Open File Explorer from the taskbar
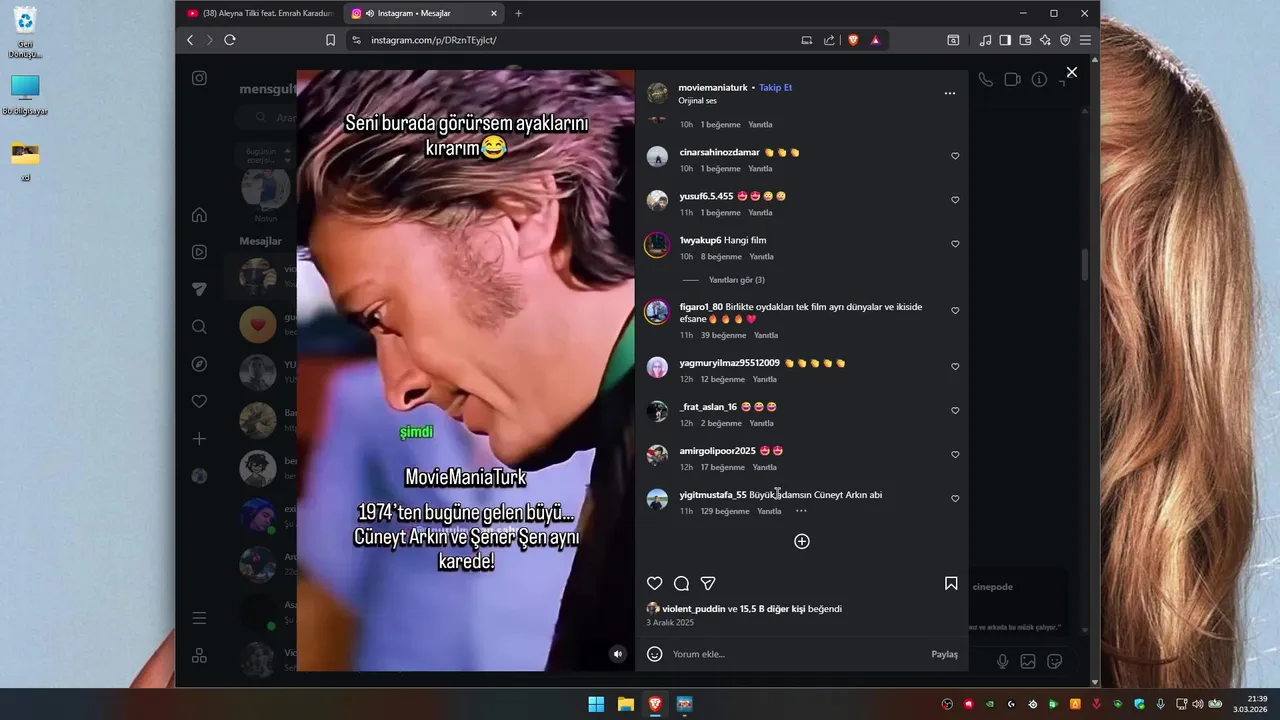Screen dimensions: 1280x720 pos(625,704)
